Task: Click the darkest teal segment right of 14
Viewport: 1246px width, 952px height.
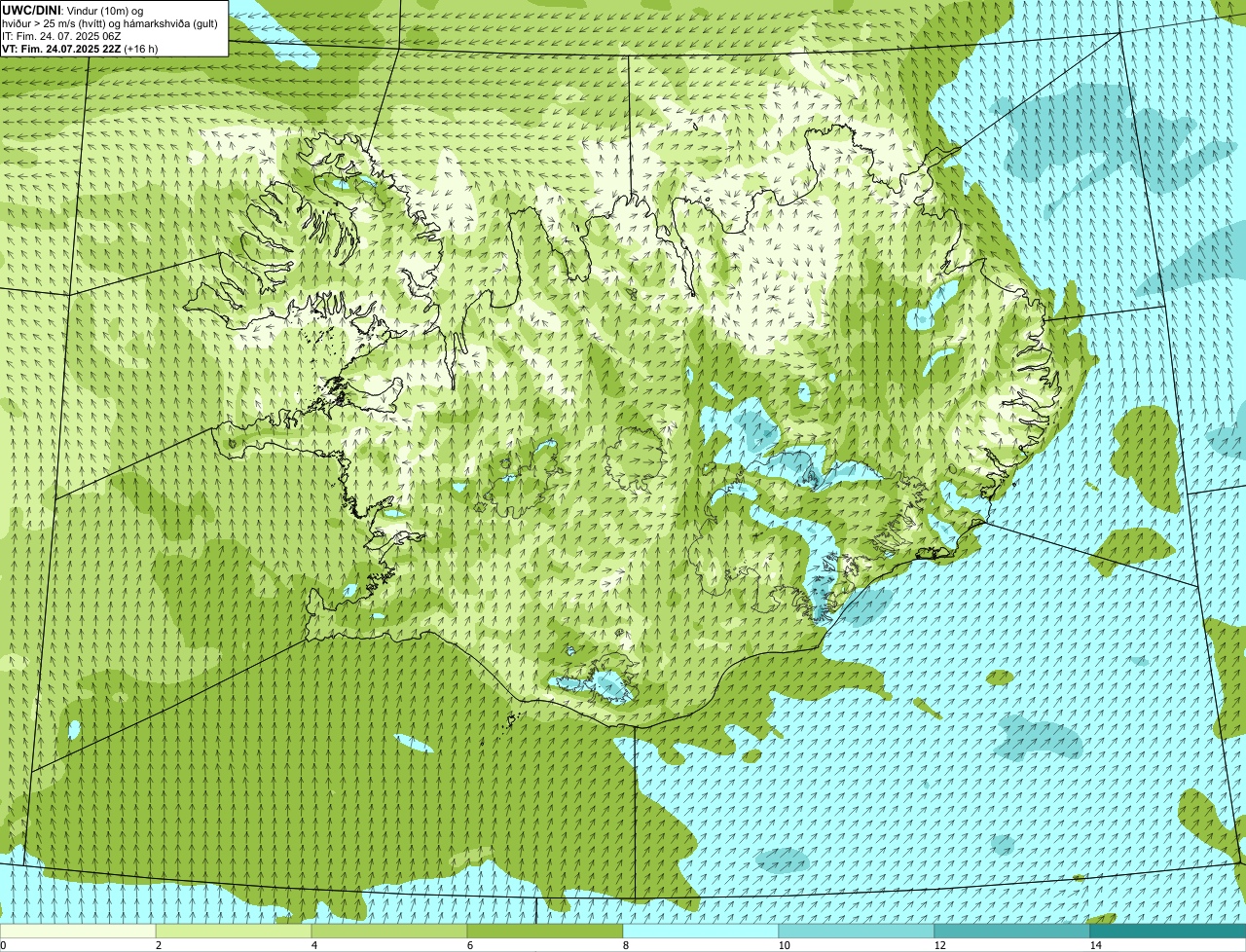Action: coord(1168,931)
